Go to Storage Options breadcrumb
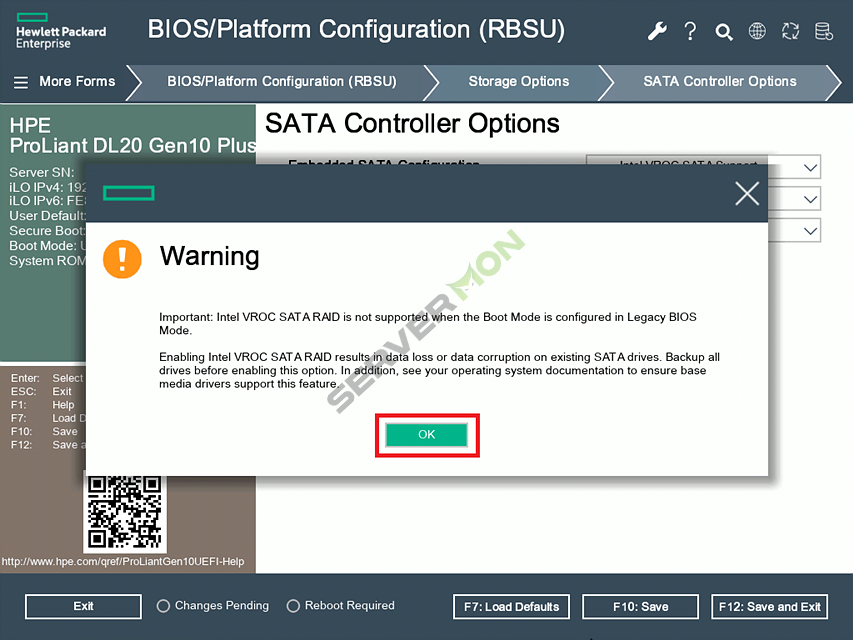This screenshot has width=853, height=640. tap(519, 82)
